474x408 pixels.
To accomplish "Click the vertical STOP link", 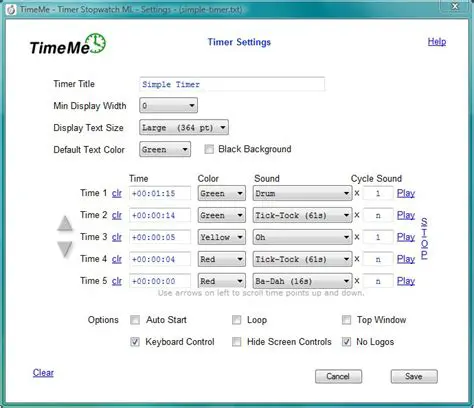I will (424, 238).
